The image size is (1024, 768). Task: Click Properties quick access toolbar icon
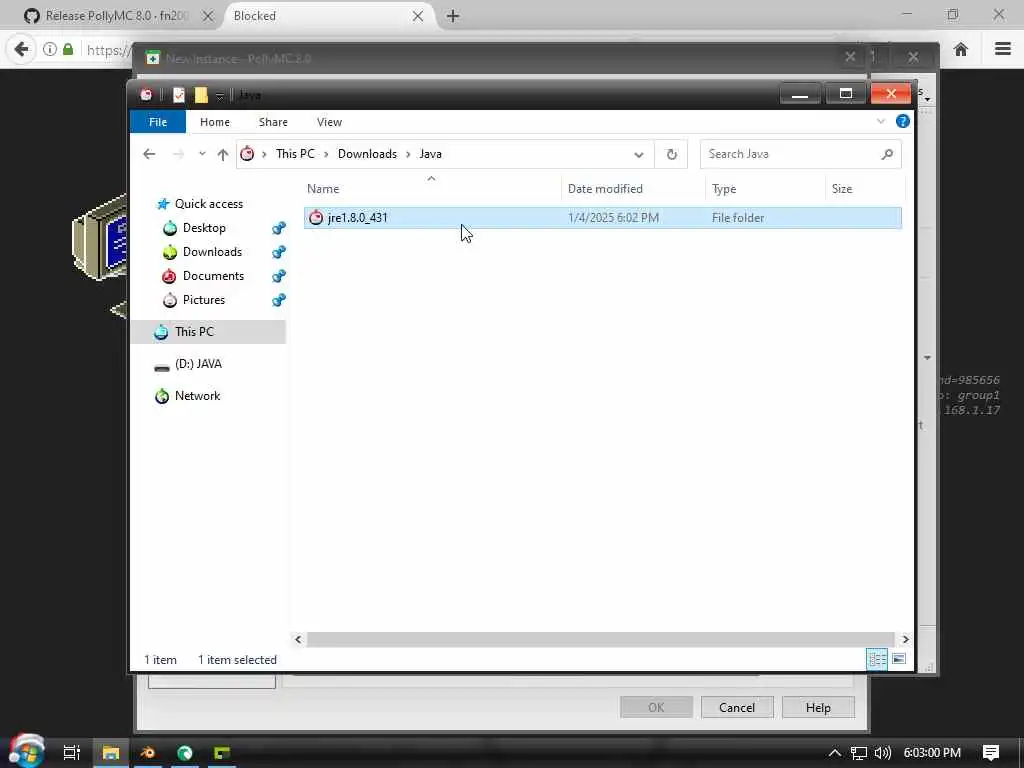pos(179,95)
